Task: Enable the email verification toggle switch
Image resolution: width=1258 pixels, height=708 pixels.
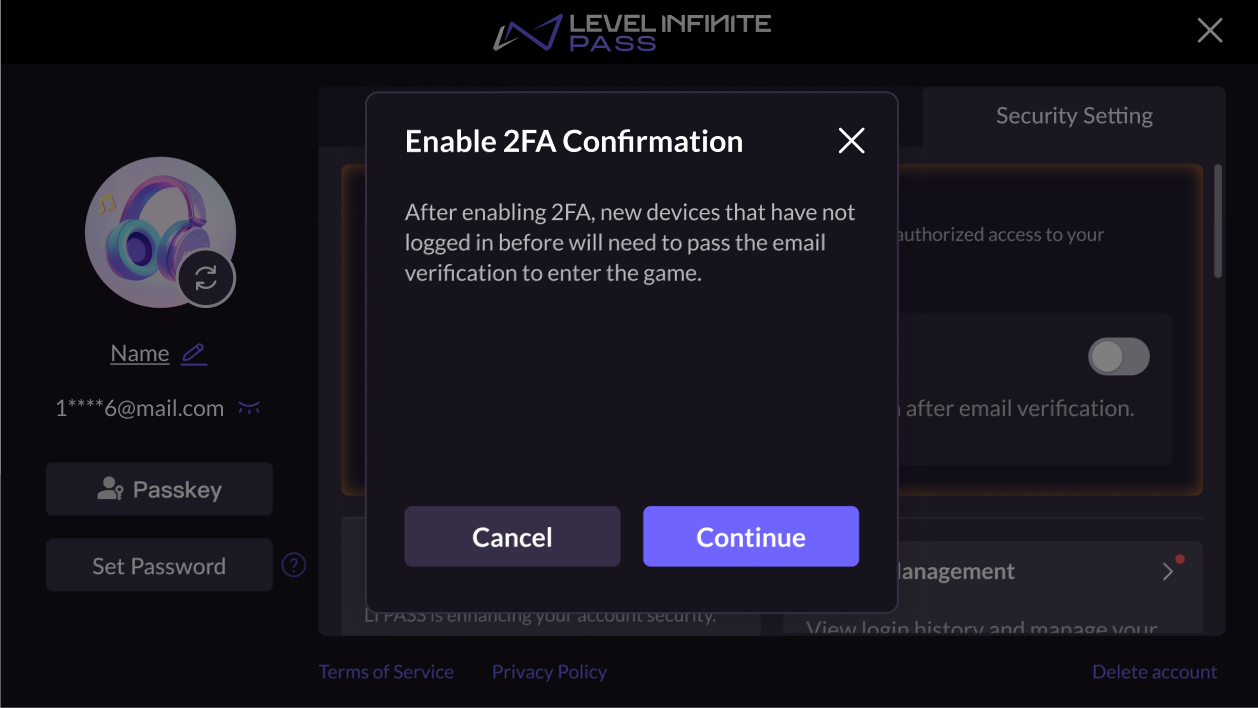Action: (x=1118, y=356)
